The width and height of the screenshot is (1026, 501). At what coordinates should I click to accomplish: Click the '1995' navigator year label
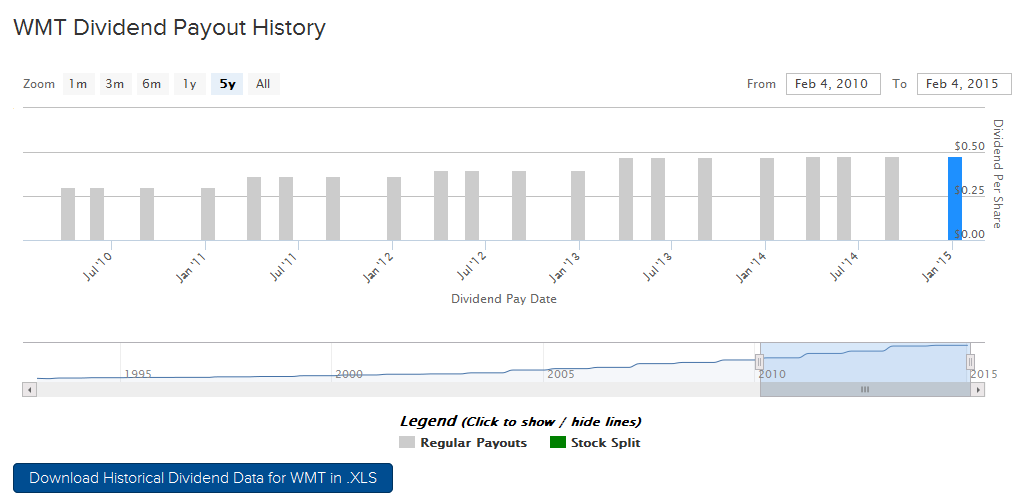pos(137,374)
